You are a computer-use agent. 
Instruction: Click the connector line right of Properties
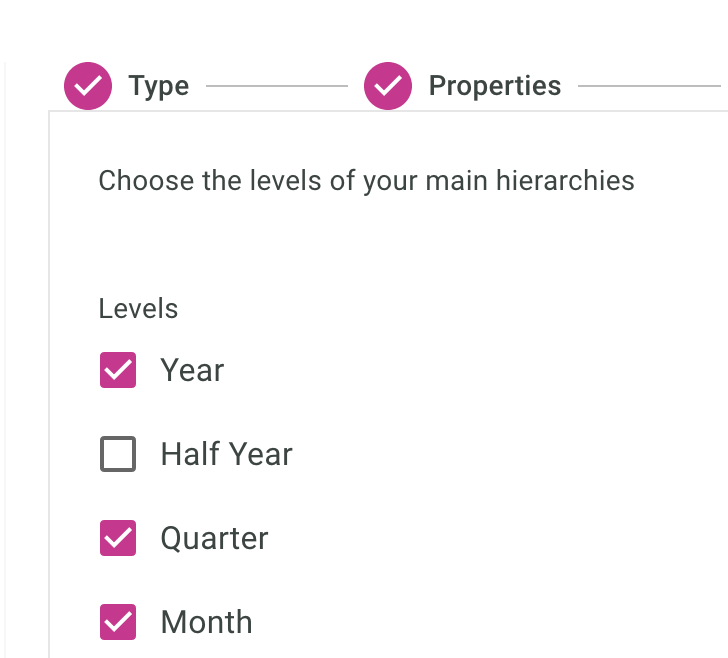click(x=648, y=87)
